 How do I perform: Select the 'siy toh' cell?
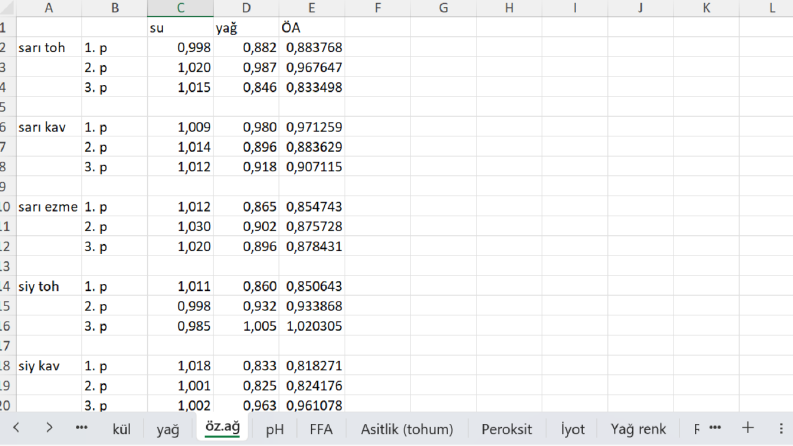pyautogui.click(x=49, y=286)
